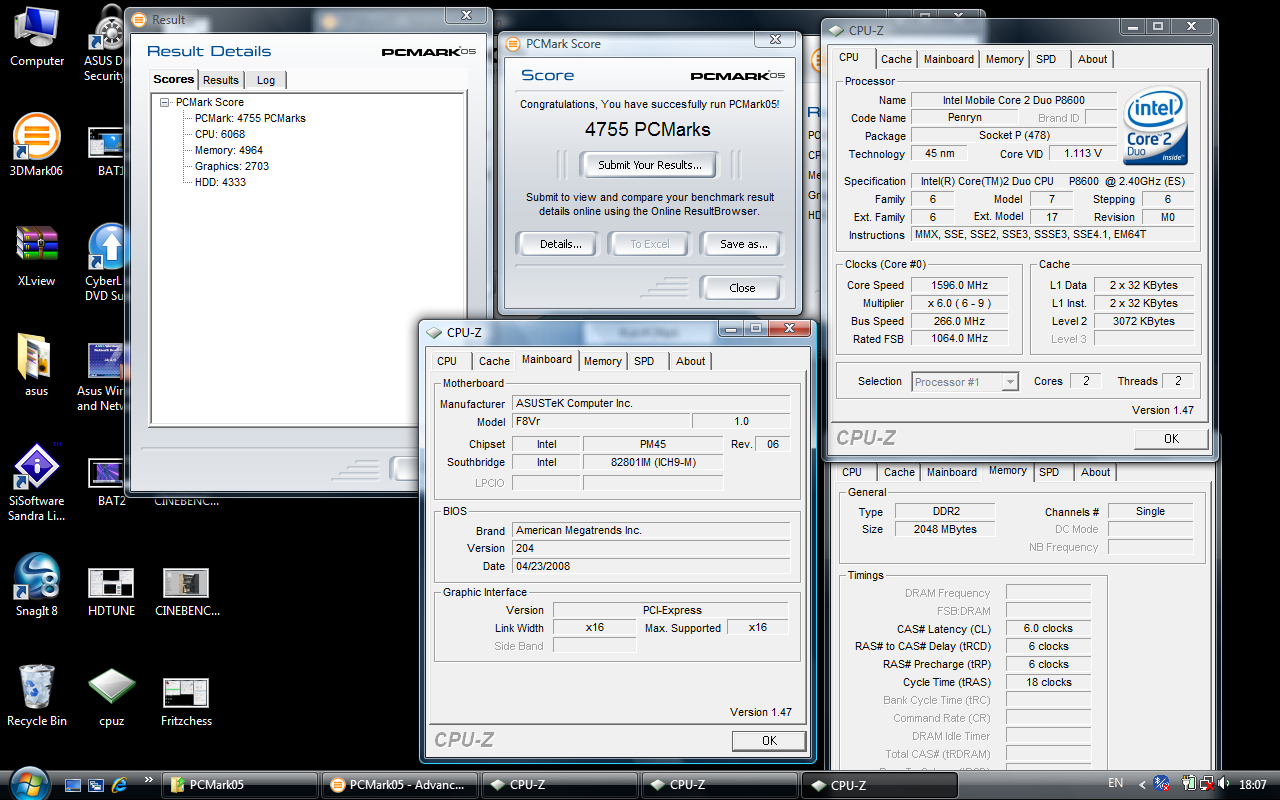The height and width of the screenshot is (800, 1280).
Task: Switch to the Results tab in Result Details
Action: 221,80
